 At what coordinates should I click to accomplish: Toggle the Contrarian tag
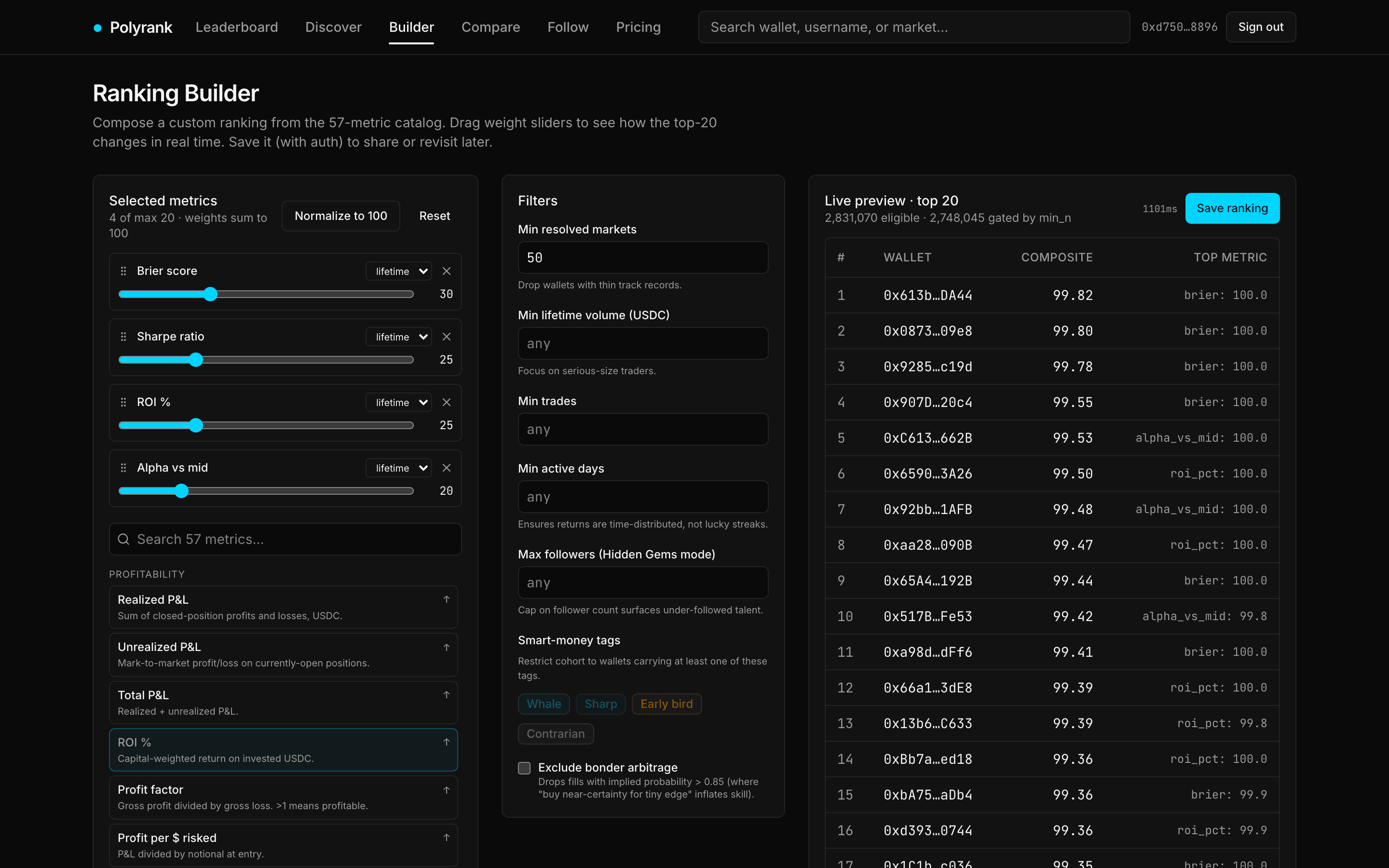coord(556,733)
